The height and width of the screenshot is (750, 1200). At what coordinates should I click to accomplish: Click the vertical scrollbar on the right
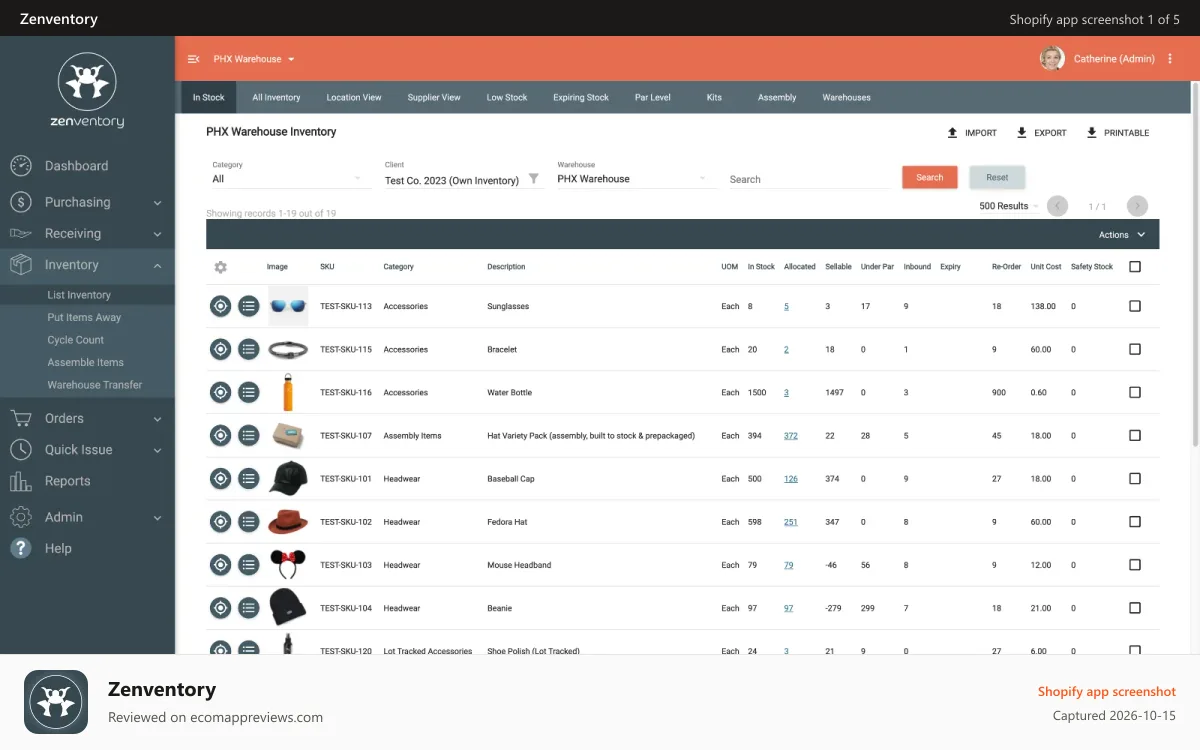1195,265
